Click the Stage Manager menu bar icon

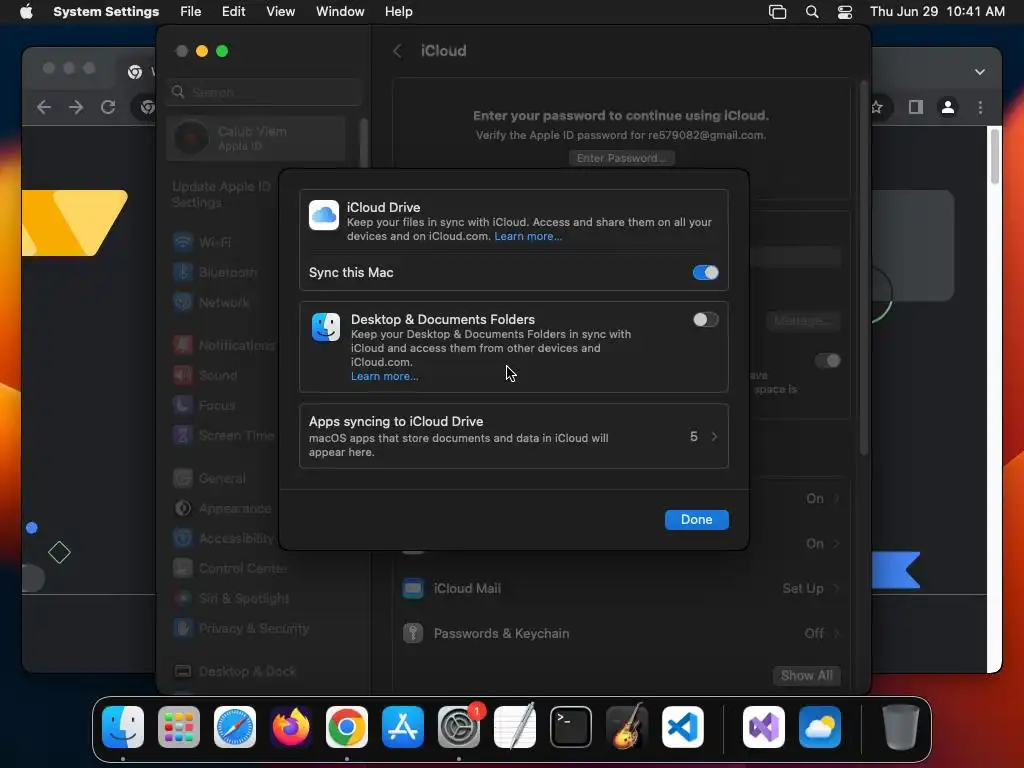point(777,12)
